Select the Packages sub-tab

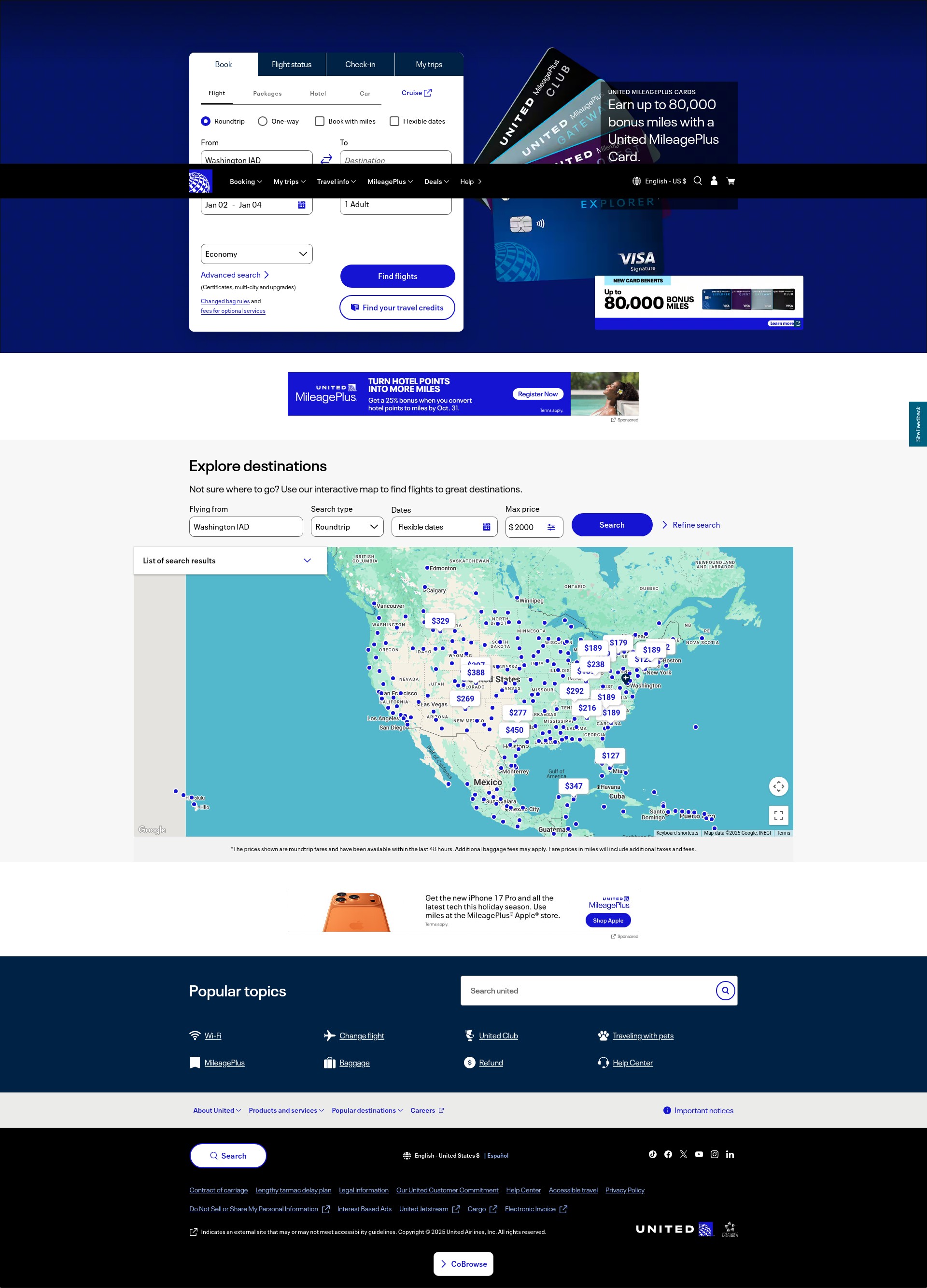(267, 94)
